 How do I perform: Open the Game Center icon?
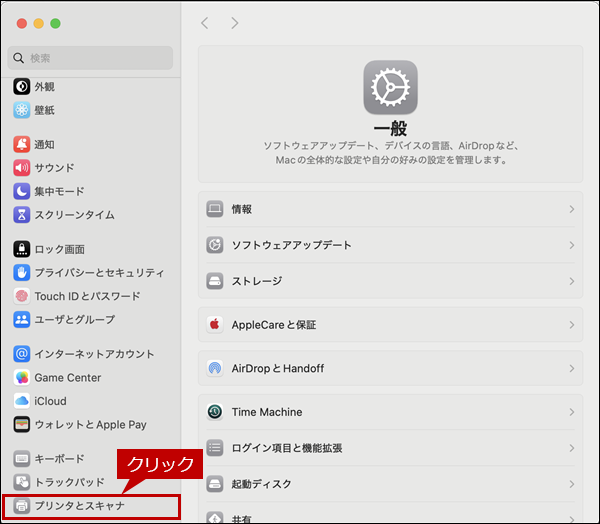pyautogui.click(x=22, y=378)
